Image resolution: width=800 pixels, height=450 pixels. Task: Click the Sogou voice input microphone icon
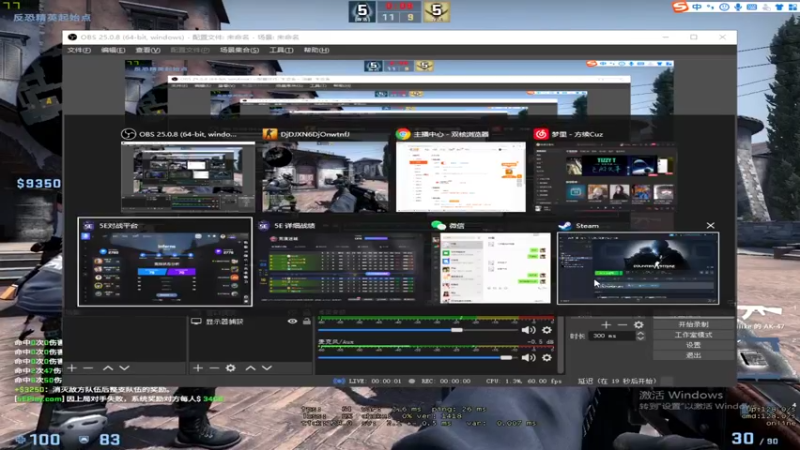pos(738,7)
